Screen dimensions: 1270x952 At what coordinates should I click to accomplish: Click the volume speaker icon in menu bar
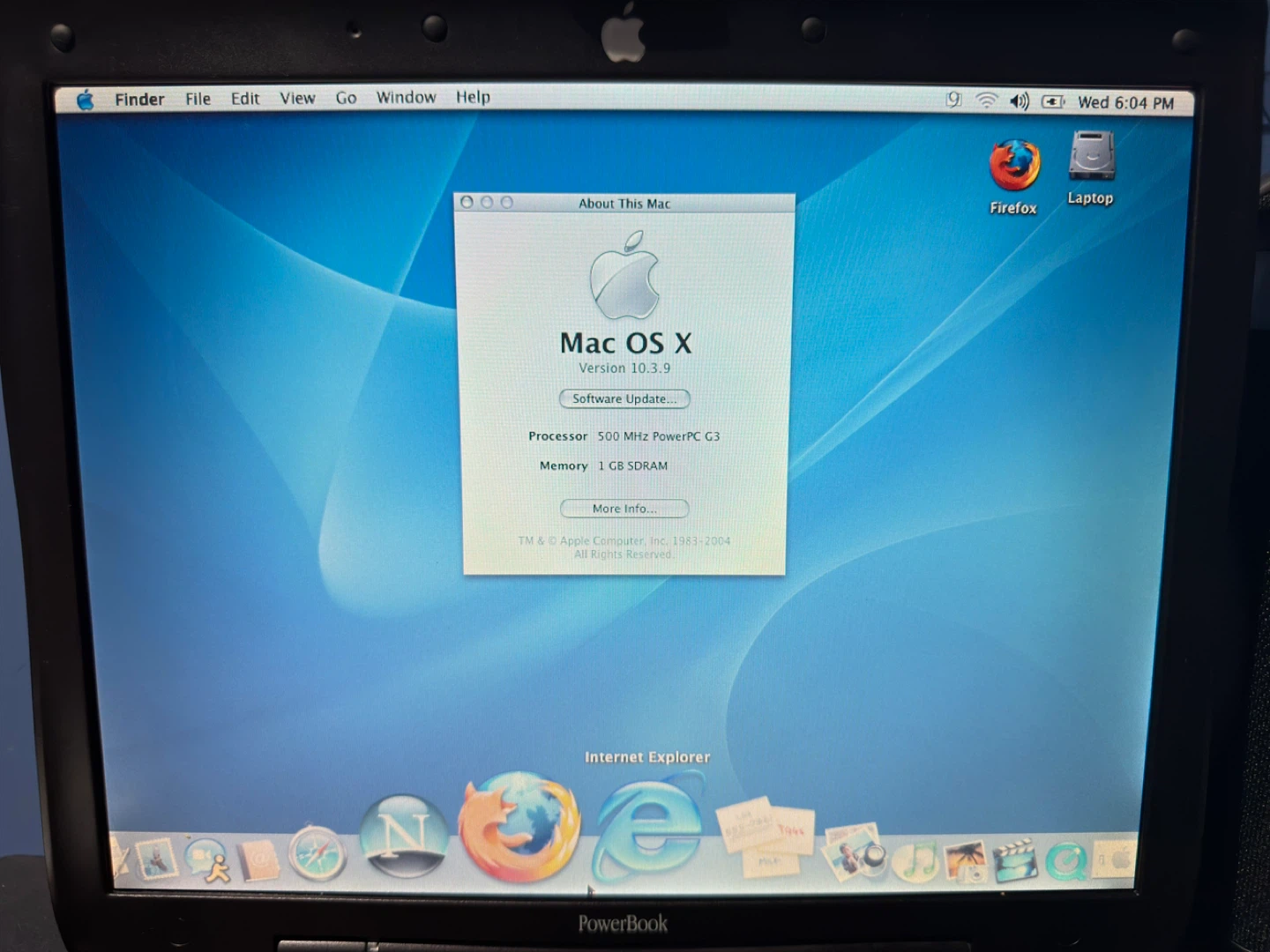pos(1020,101)
